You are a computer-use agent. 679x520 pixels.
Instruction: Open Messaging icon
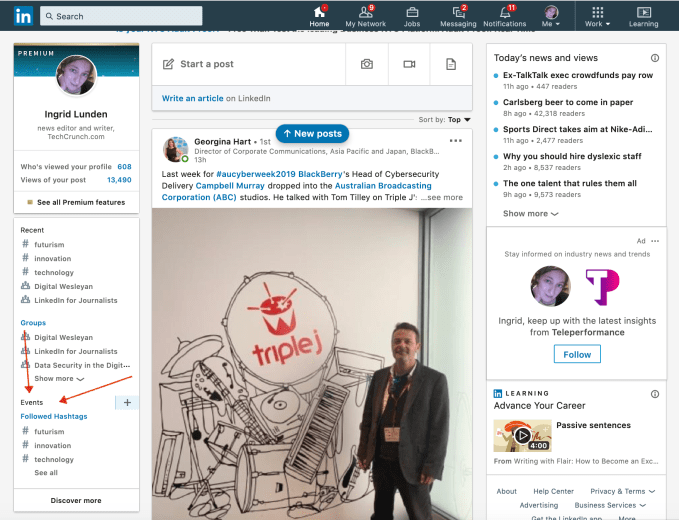click(x=458, y=12)
